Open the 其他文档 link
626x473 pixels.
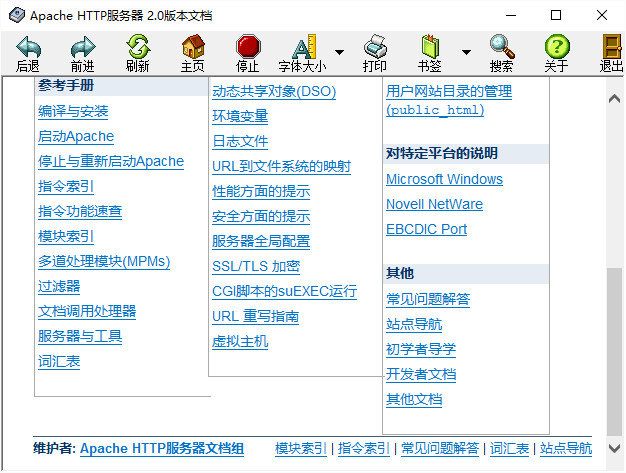point(414,400)
